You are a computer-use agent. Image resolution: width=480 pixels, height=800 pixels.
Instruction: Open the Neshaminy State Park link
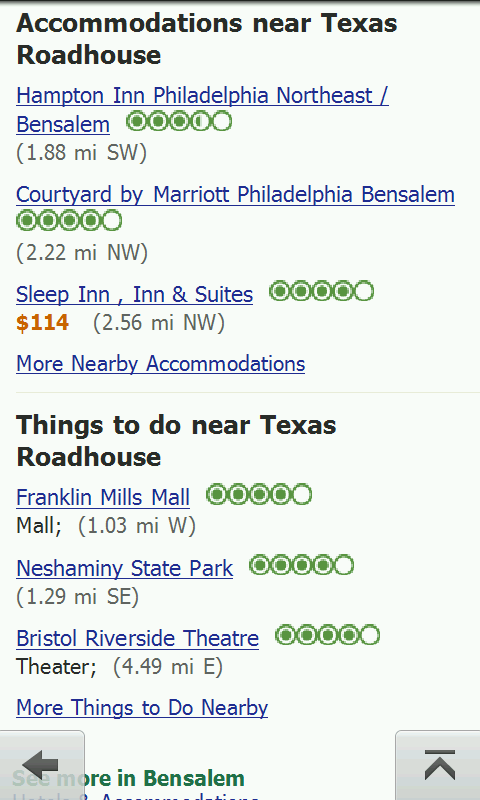124,568
